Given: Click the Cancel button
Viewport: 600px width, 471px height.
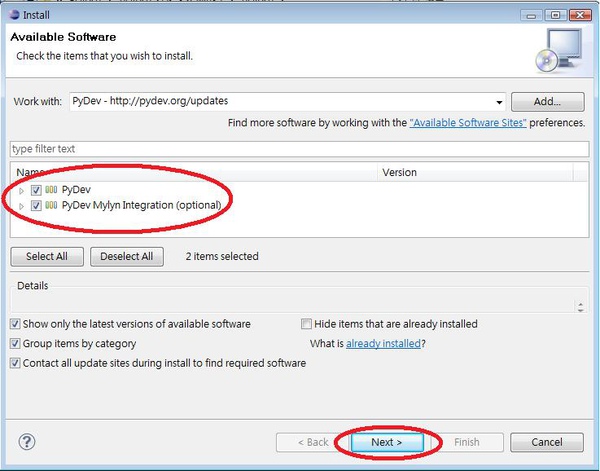Looking at the screenshot, I should click(547, 442).
